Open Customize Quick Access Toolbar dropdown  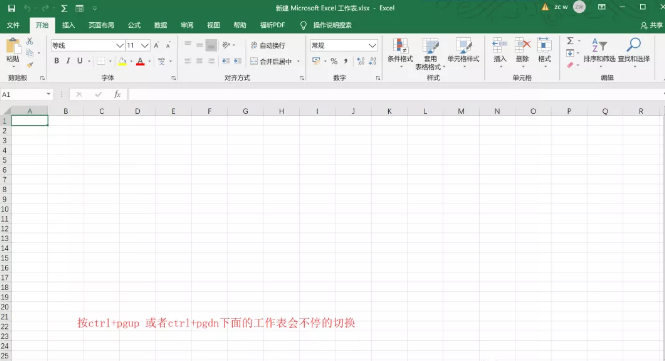click(x=95, y=8)
